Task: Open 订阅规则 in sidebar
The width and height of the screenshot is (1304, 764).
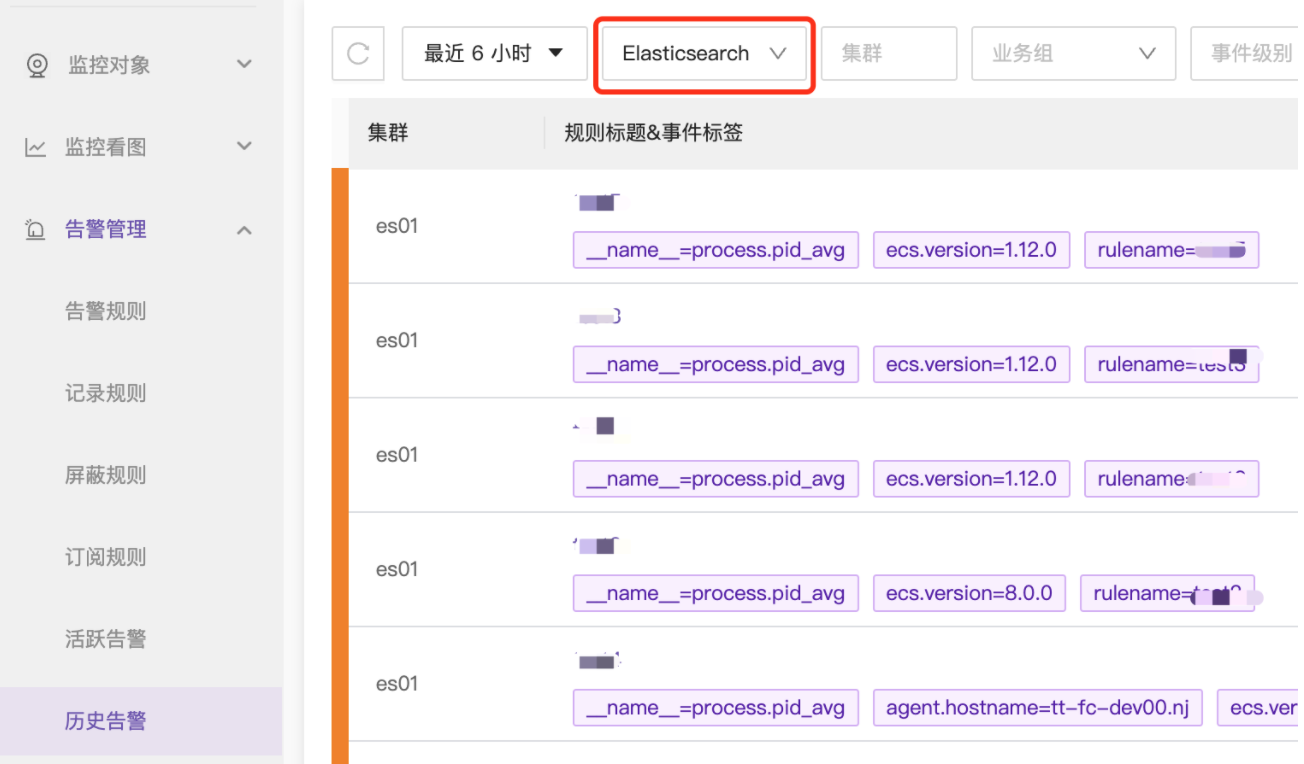Action: (x=106, y=558)
